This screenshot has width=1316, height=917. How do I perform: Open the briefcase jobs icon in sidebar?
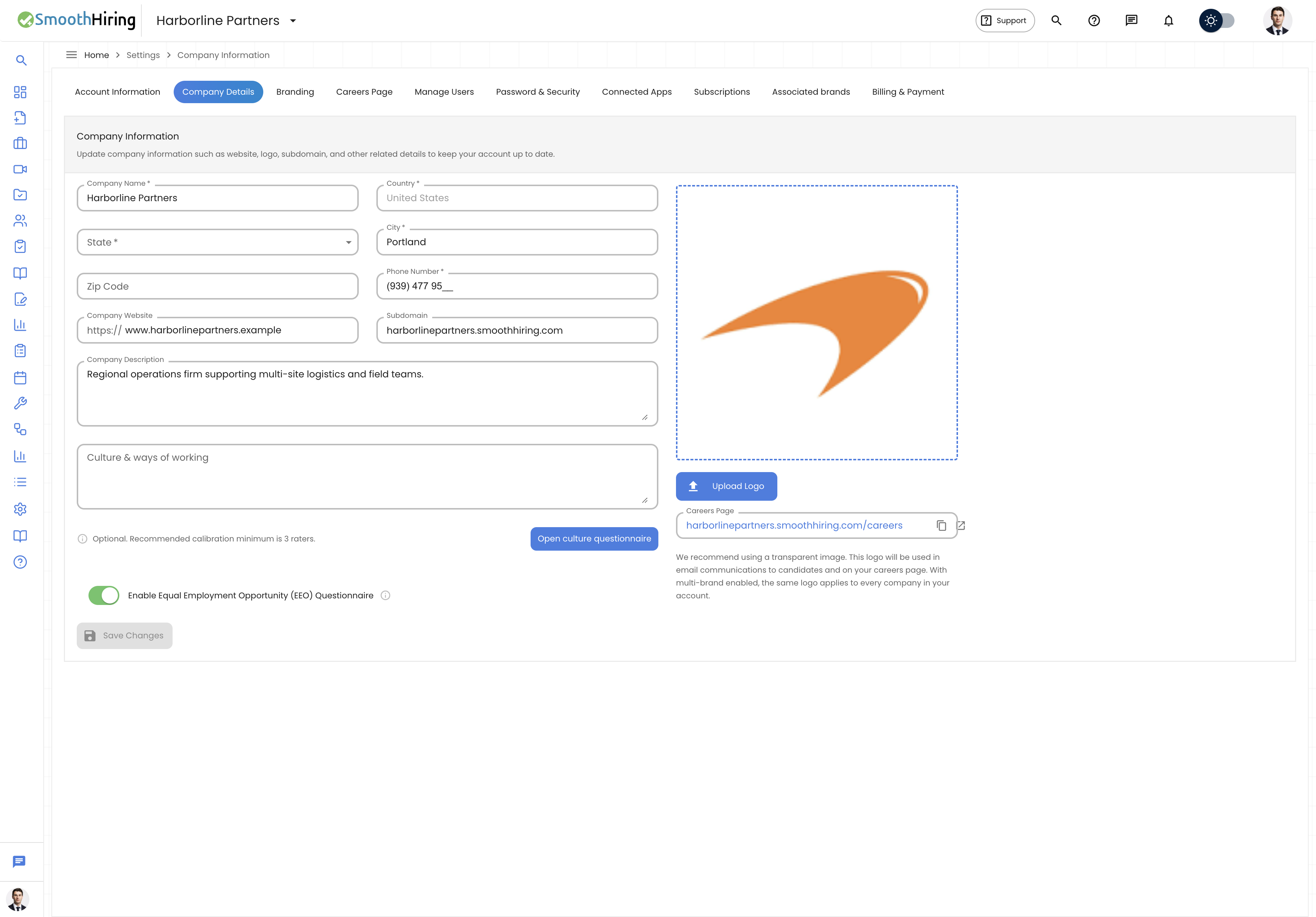tap(20, 143)
